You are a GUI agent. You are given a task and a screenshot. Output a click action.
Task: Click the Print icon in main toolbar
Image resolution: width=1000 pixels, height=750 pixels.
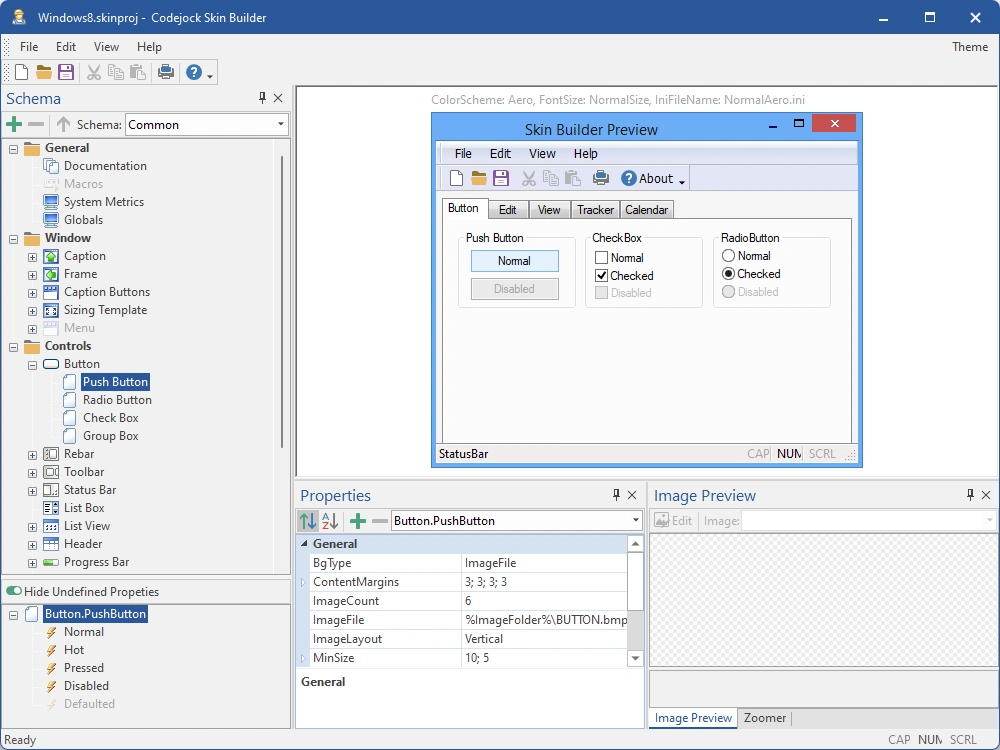tap(166, 72)
